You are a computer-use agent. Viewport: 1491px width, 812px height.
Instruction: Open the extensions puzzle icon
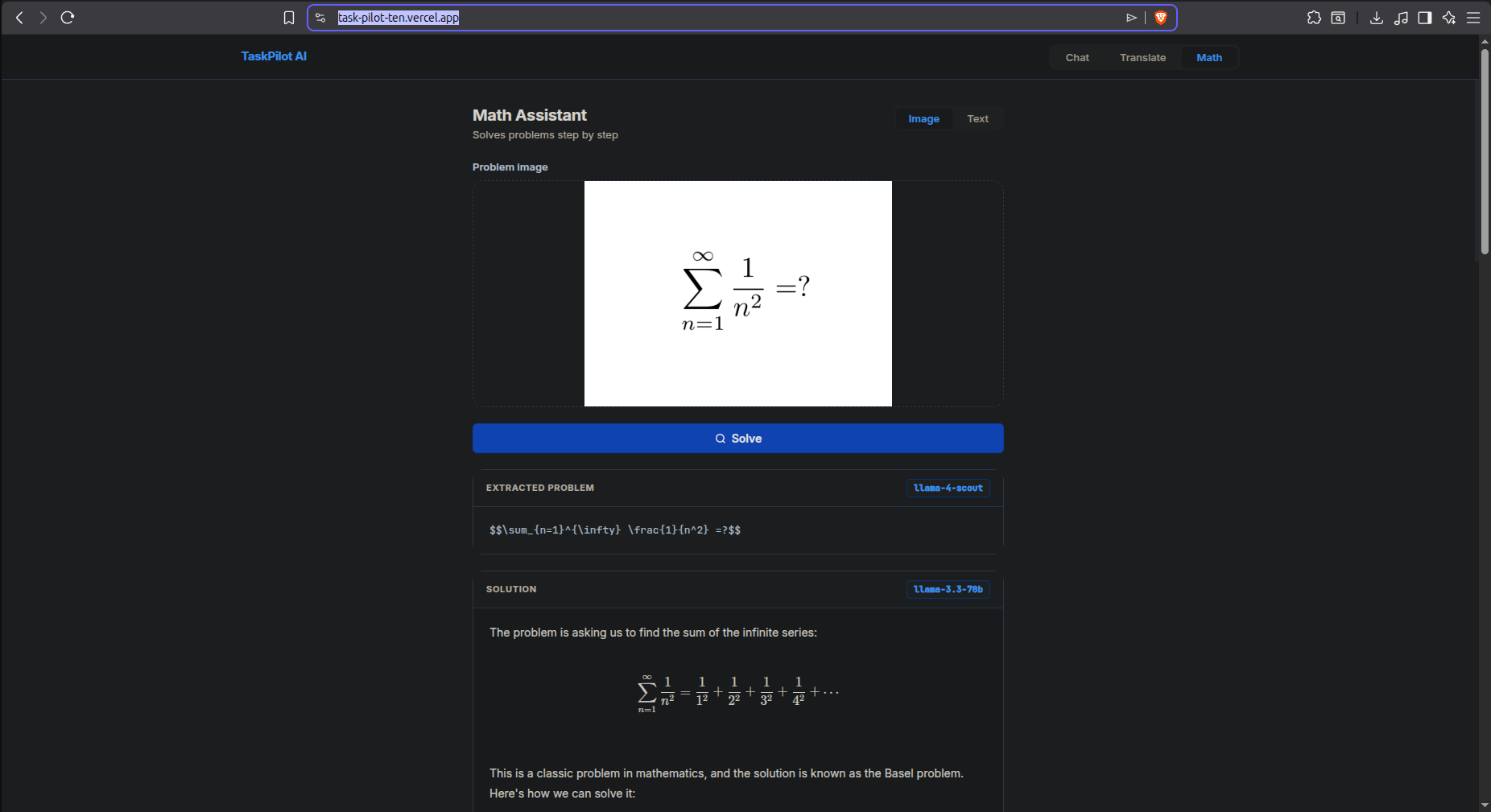tap(1314, 18)
